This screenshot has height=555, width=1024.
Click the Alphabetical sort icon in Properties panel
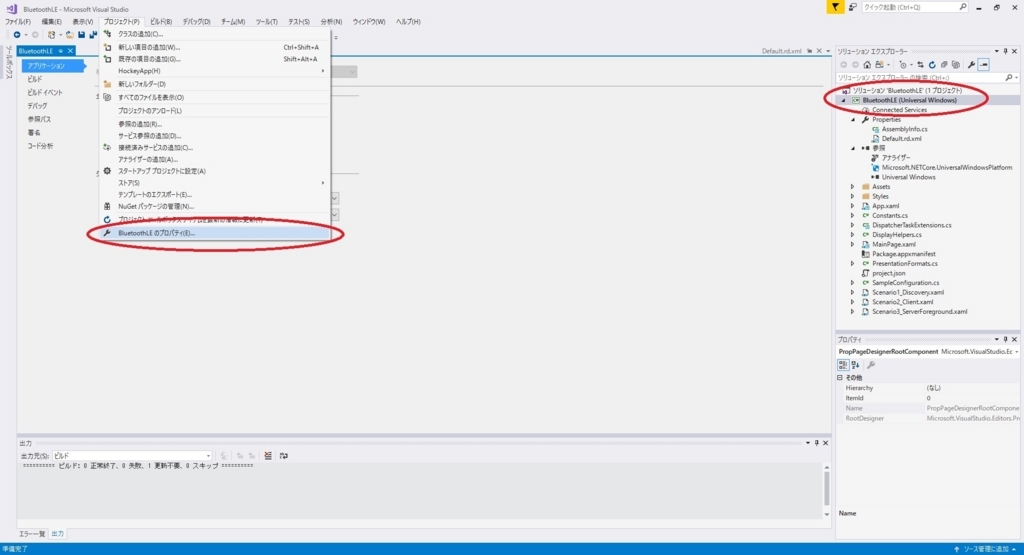click(x=856, y=365)
